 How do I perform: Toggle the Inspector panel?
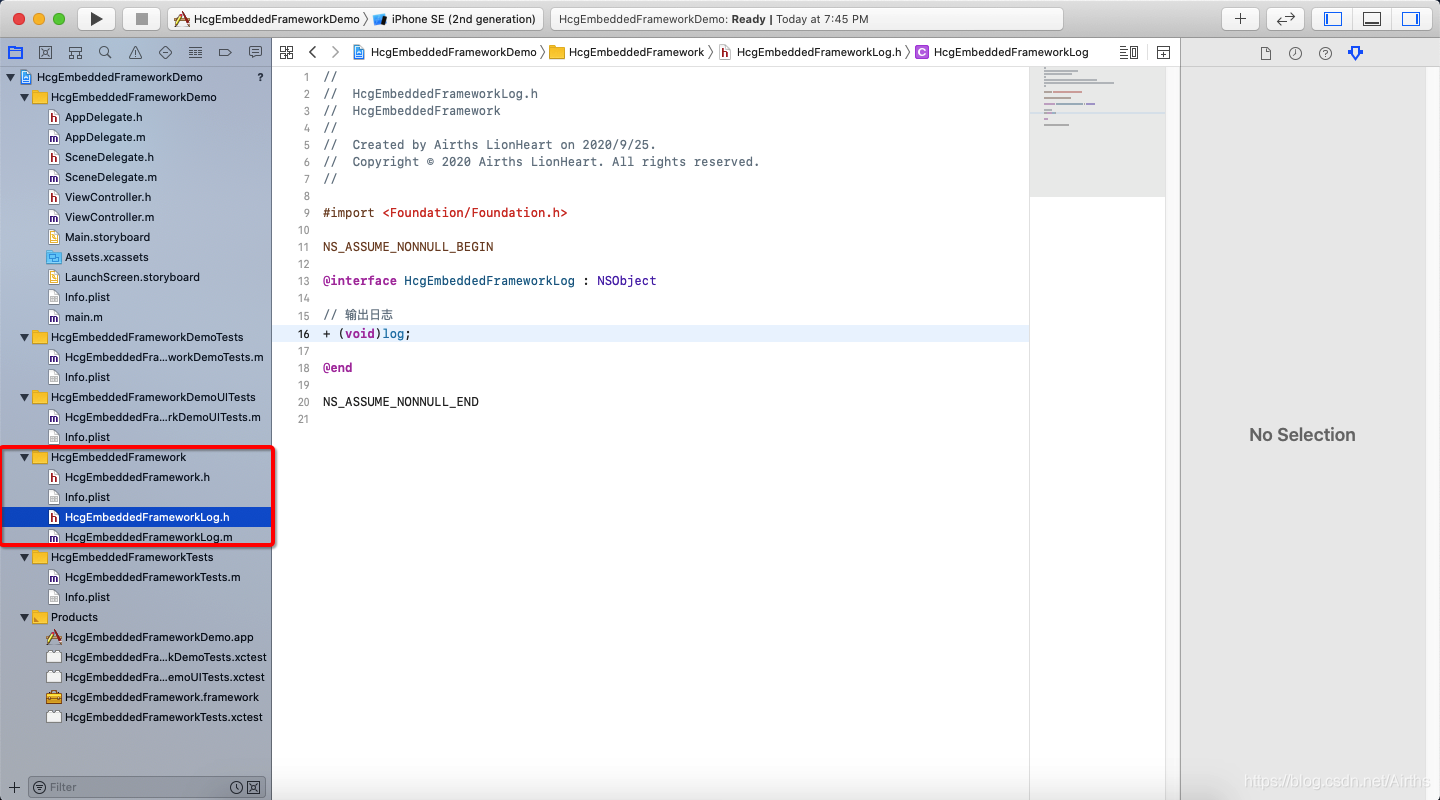tap(1411, 18)
